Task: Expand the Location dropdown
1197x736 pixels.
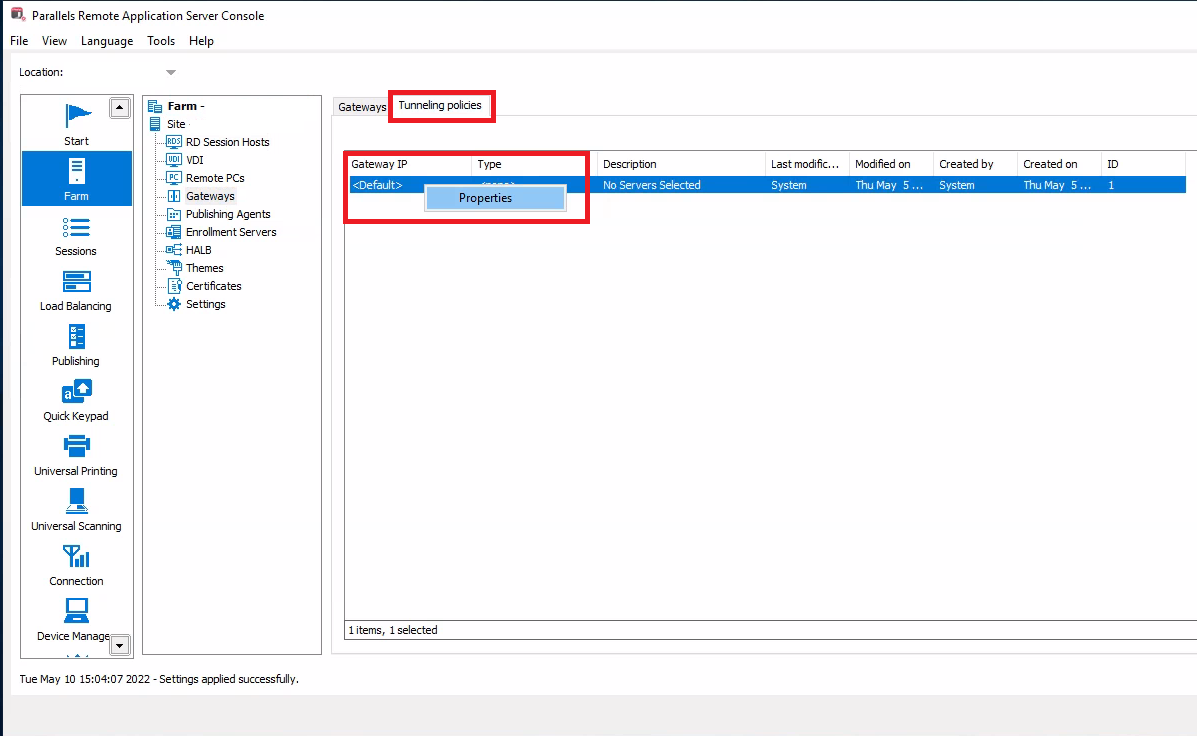Action: (171, 72)
